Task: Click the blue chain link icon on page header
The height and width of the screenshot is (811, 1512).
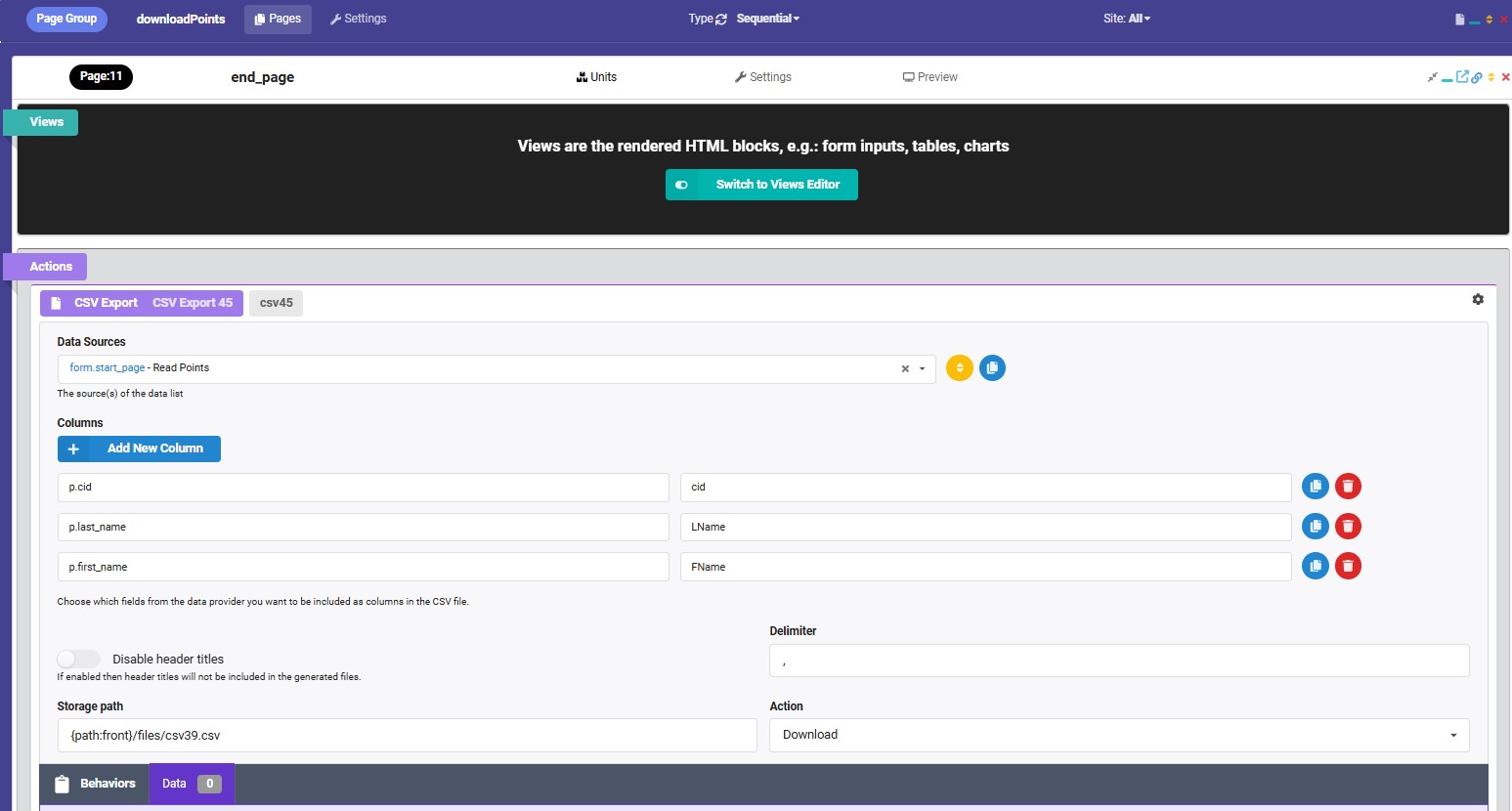Action: coord(1477,77)
